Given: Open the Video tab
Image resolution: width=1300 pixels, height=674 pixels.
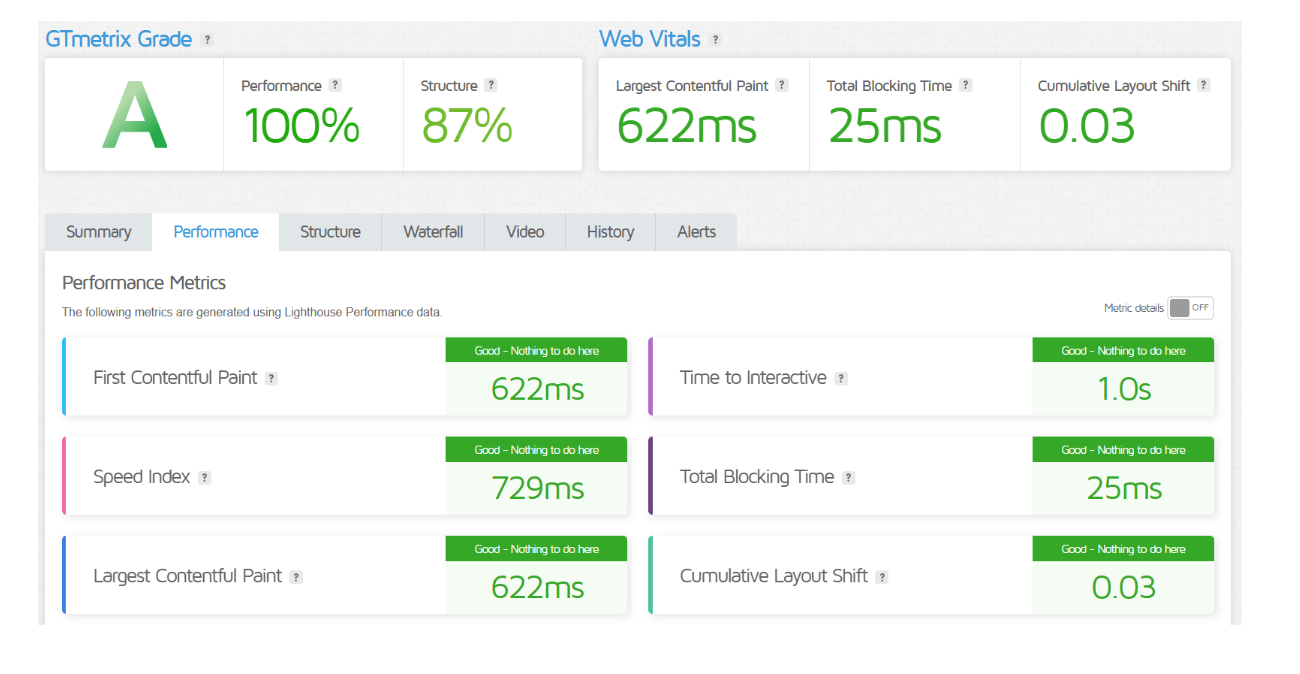Looking at the screenshot, I should (525, 232).
